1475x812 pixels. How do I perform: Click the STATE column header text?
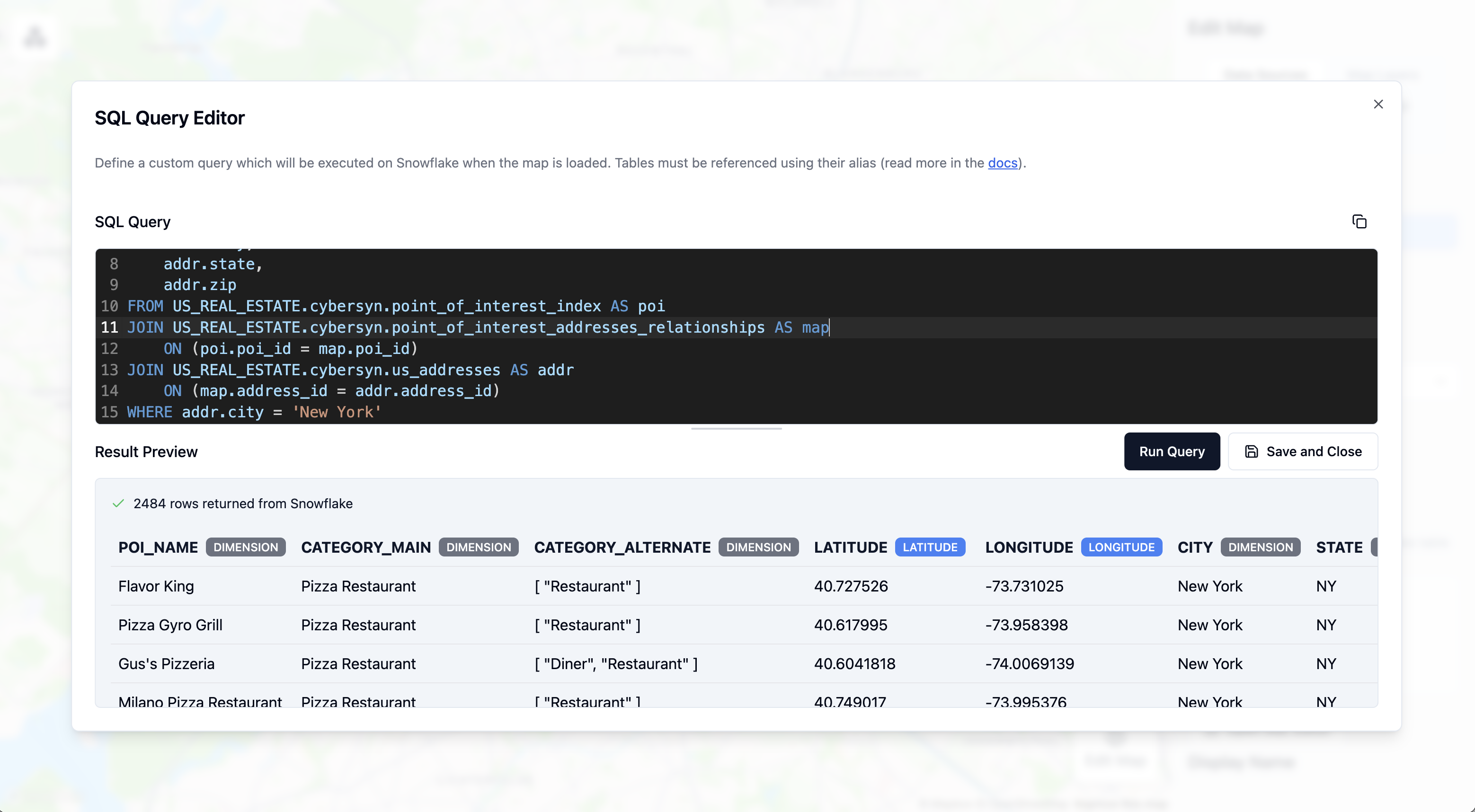pyautogui.click(x=1339, y=547)
